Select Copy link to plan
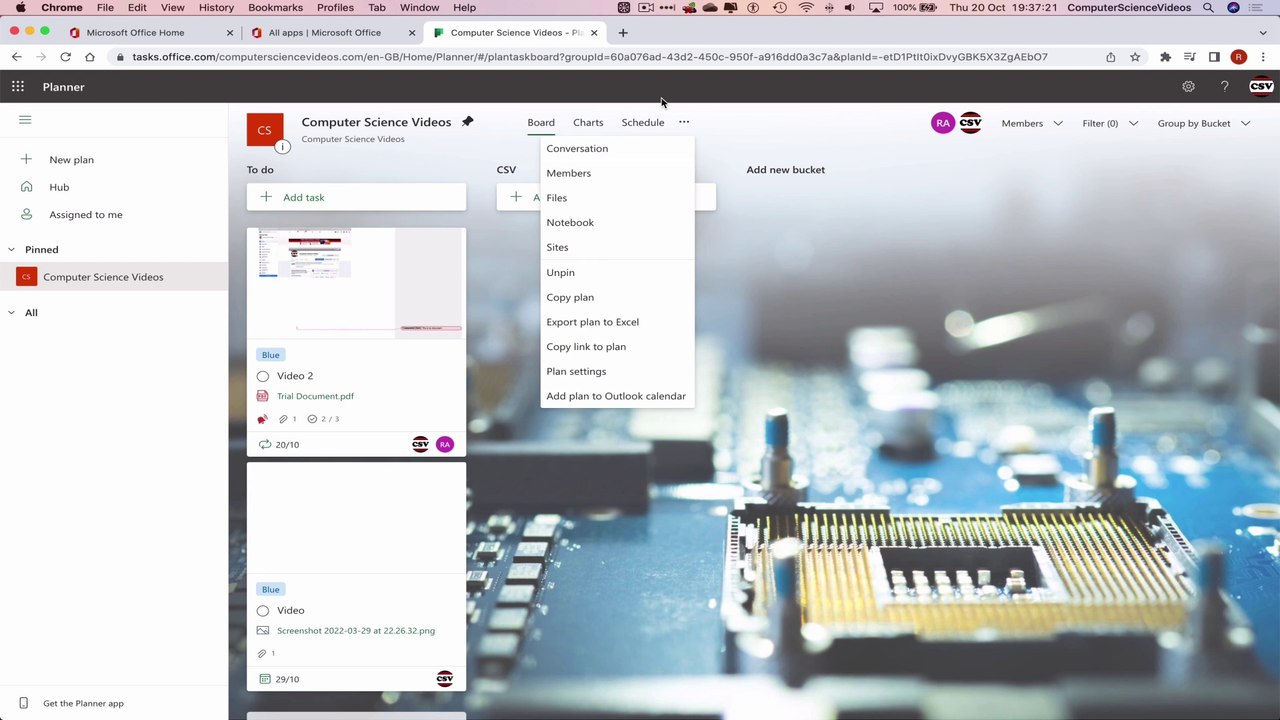 point(617,346)
